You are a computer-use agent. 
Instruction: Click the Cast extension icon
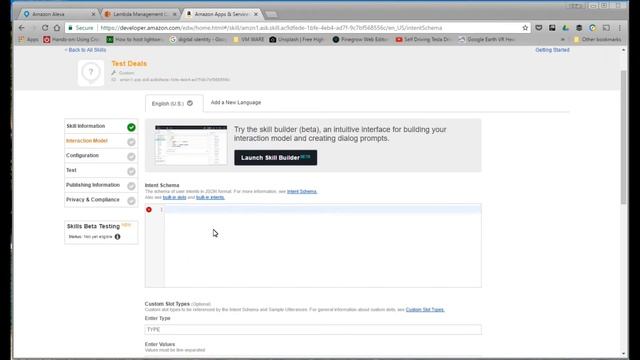coord(606,28)
